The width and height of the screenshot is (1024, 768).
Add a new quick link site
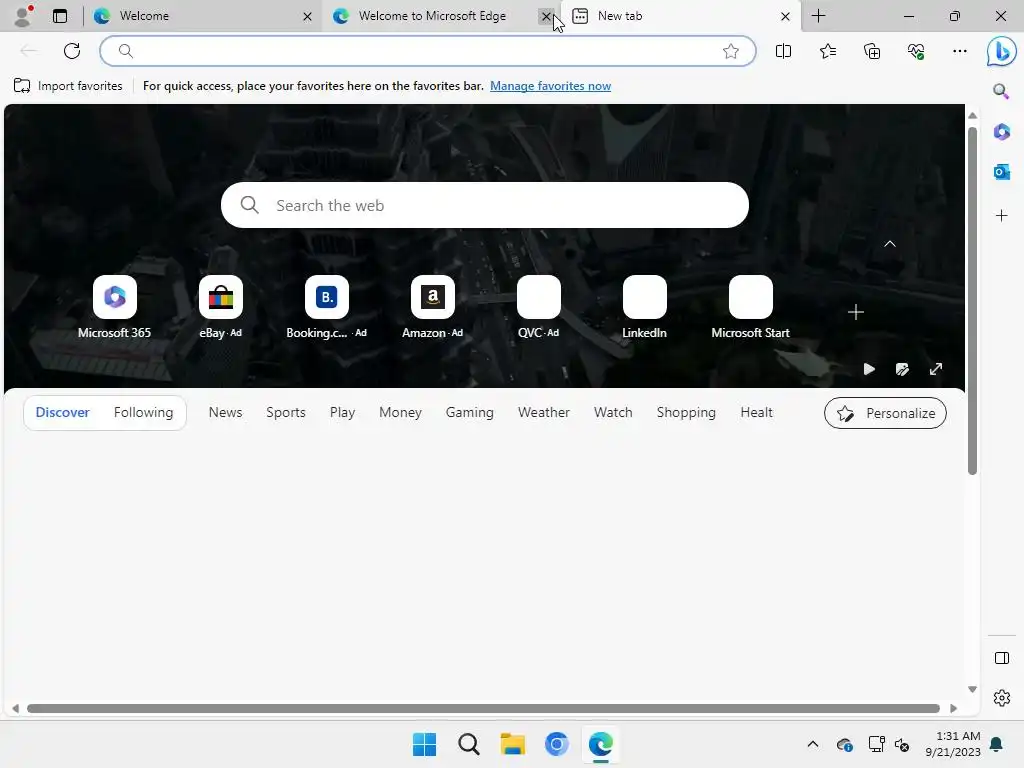pos(856,312)
